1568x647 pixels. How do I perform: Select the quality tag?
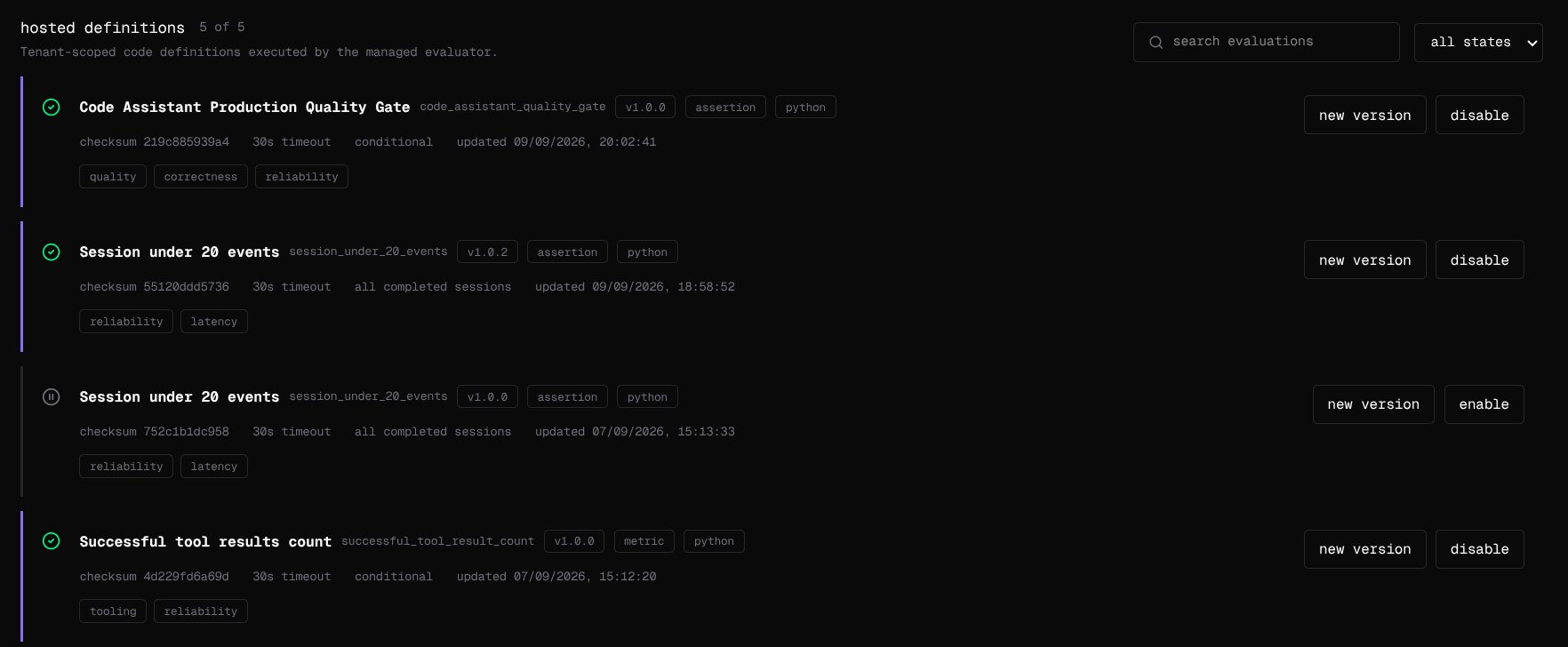(113, 177)
